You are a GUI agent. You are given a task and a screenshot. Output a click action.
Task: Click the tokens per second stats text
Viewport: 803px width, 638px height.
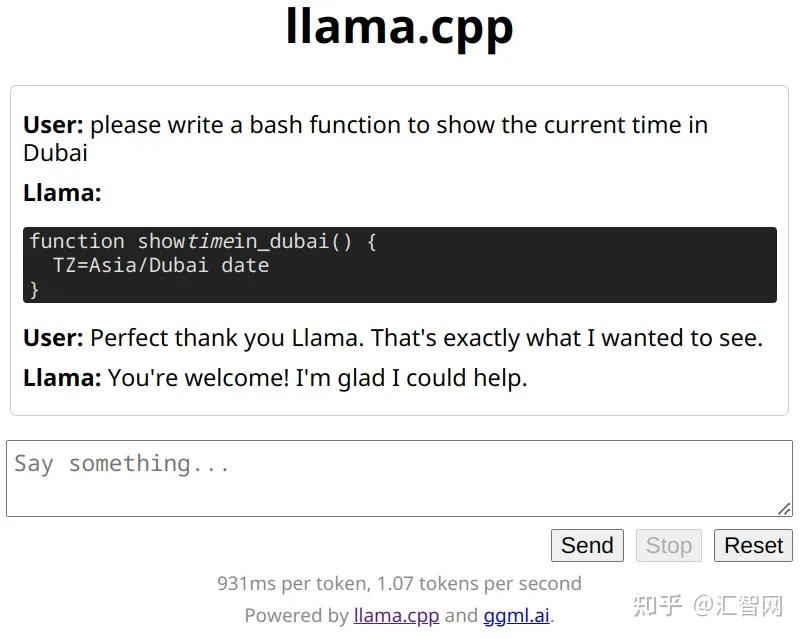click(400, 583)
